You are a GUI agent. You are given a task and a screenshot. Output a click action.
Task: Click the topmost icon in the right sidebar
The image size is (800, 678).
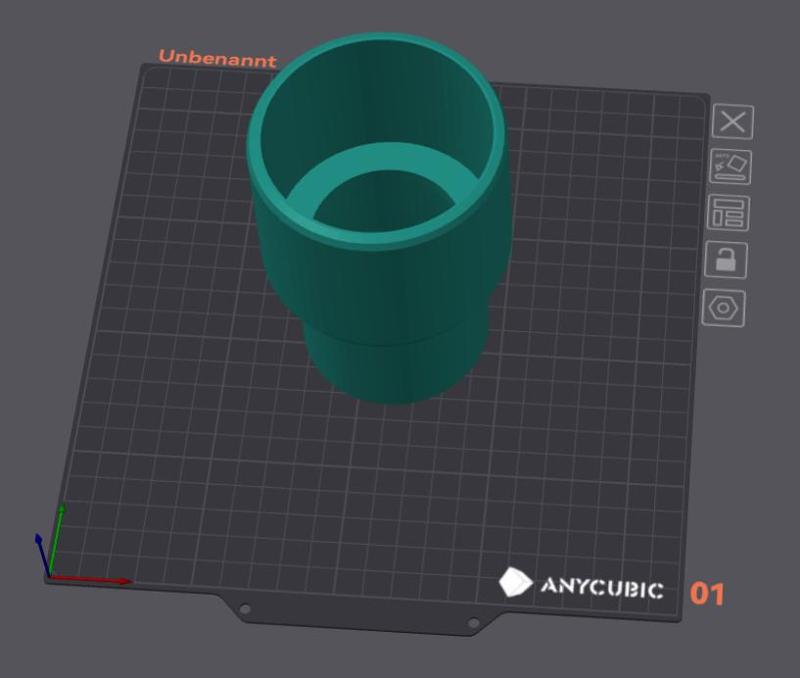(733, 123)
